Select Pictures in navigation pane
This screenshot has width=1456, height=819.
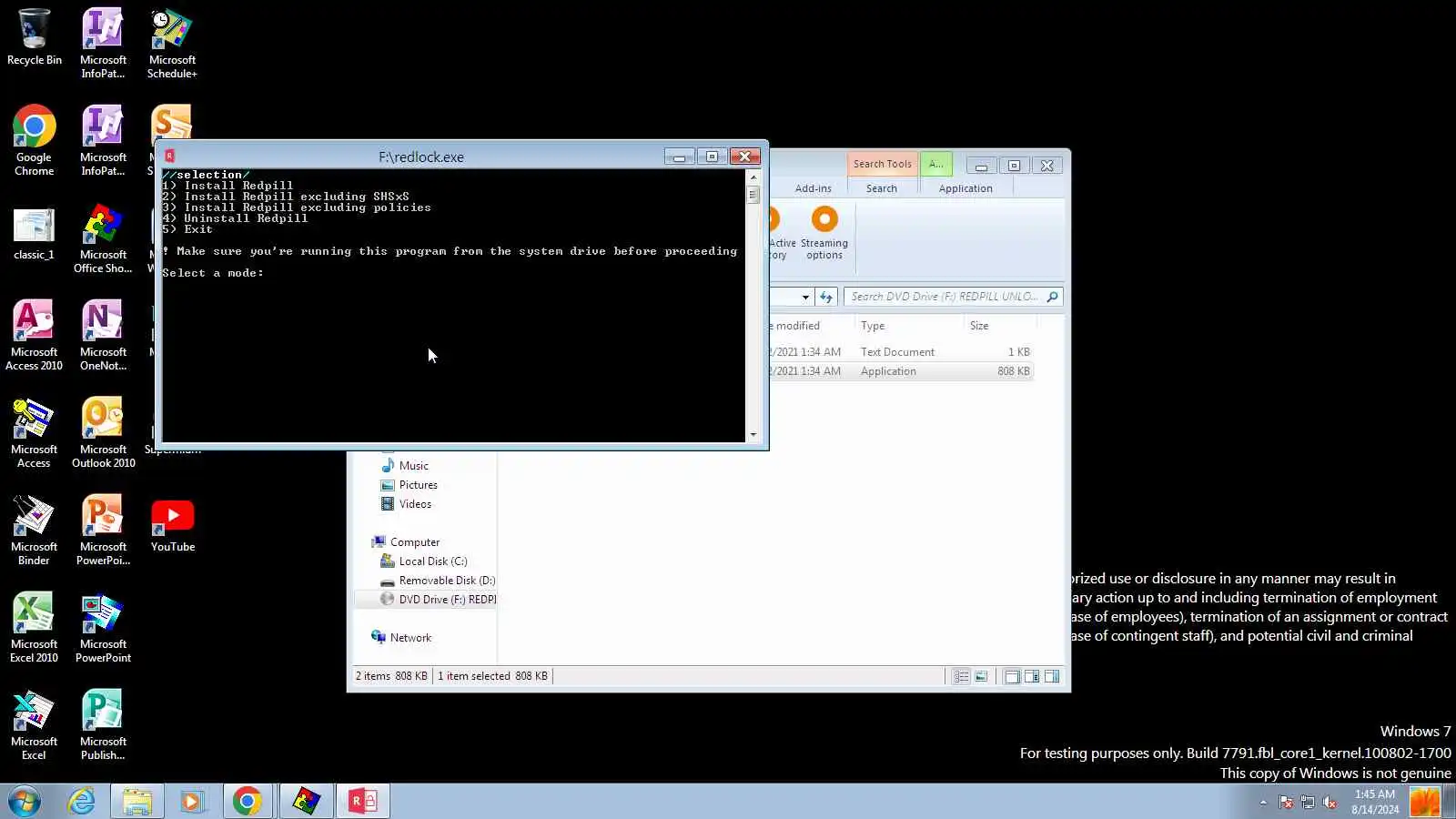point(418,485)
